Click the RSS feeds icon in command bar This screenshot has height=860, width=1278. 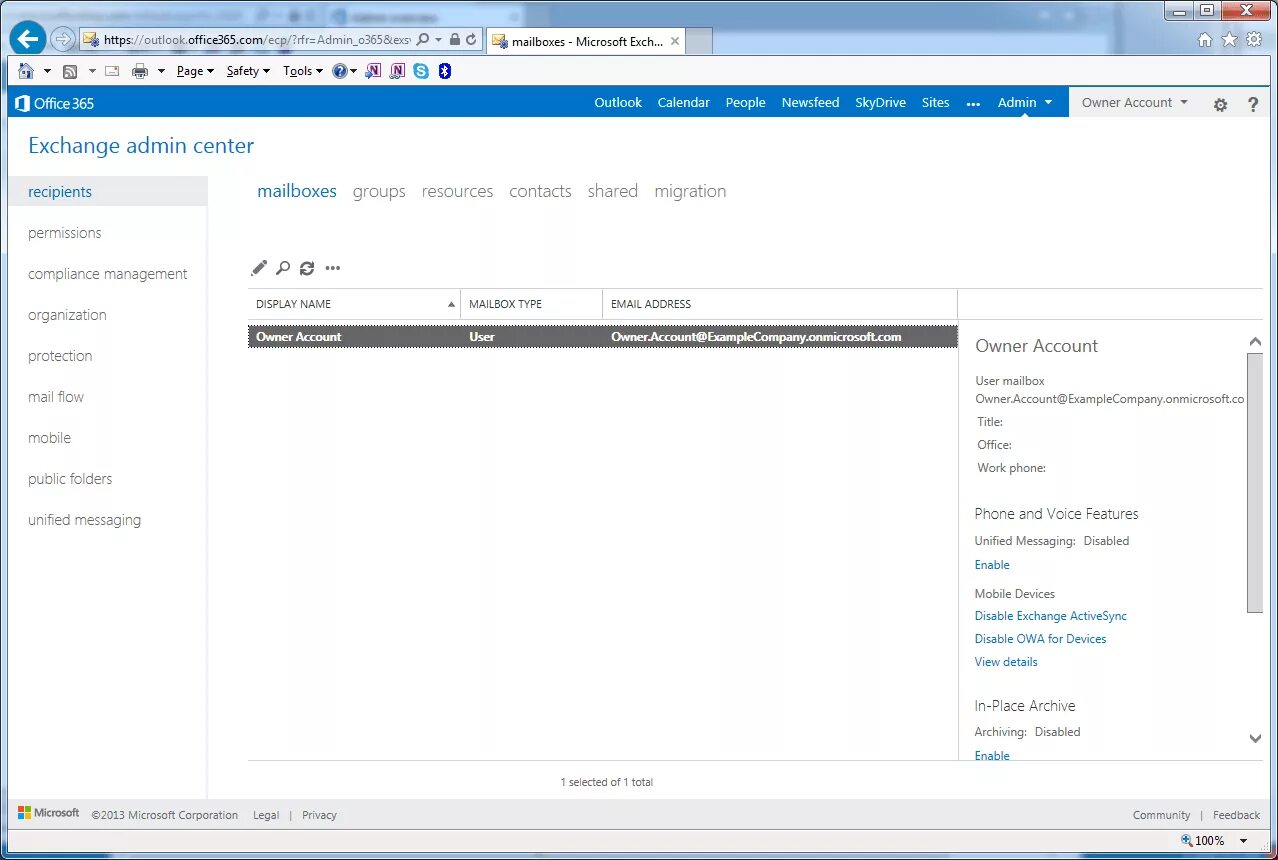[70, 71]
